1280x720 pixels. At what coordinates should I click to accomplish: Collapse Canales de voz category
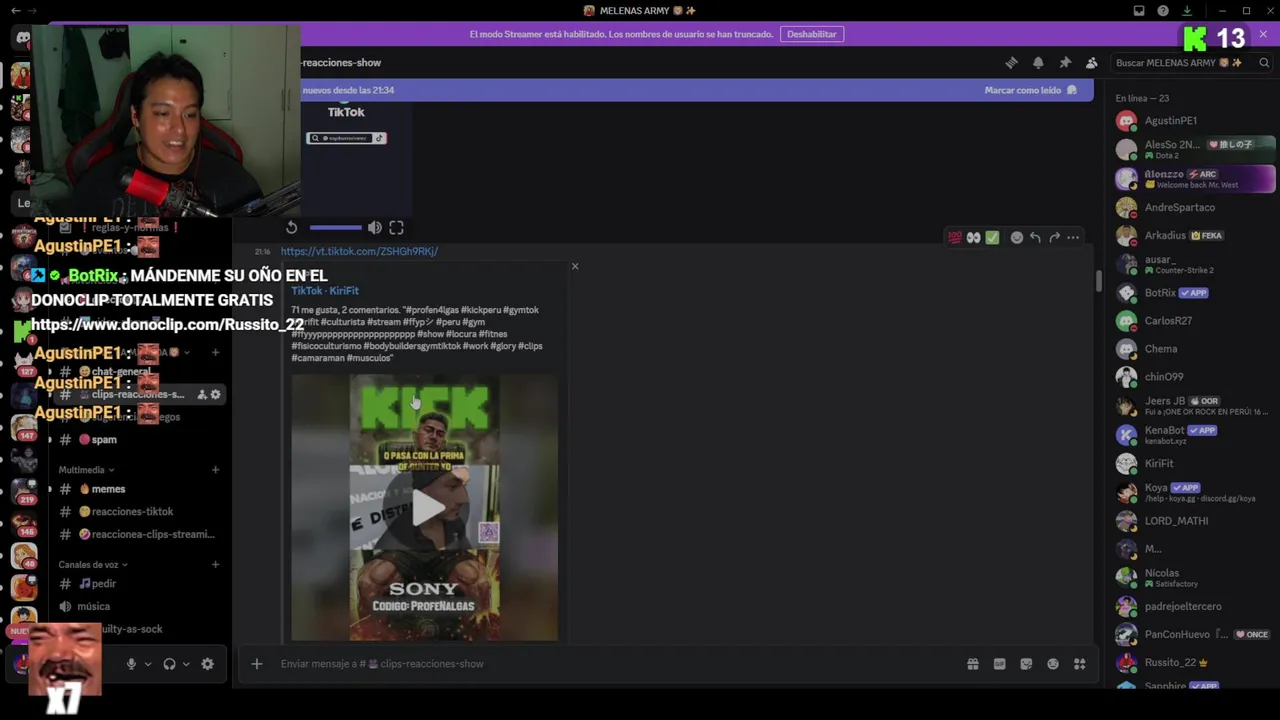[93, 565]
